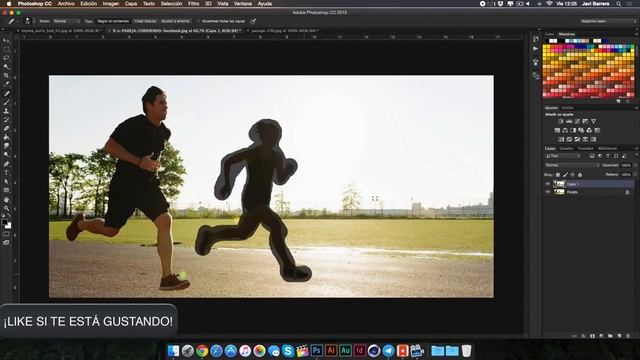Add a Levels adjustment
Viewport: 640px width, 360px height.
point(569,121)
